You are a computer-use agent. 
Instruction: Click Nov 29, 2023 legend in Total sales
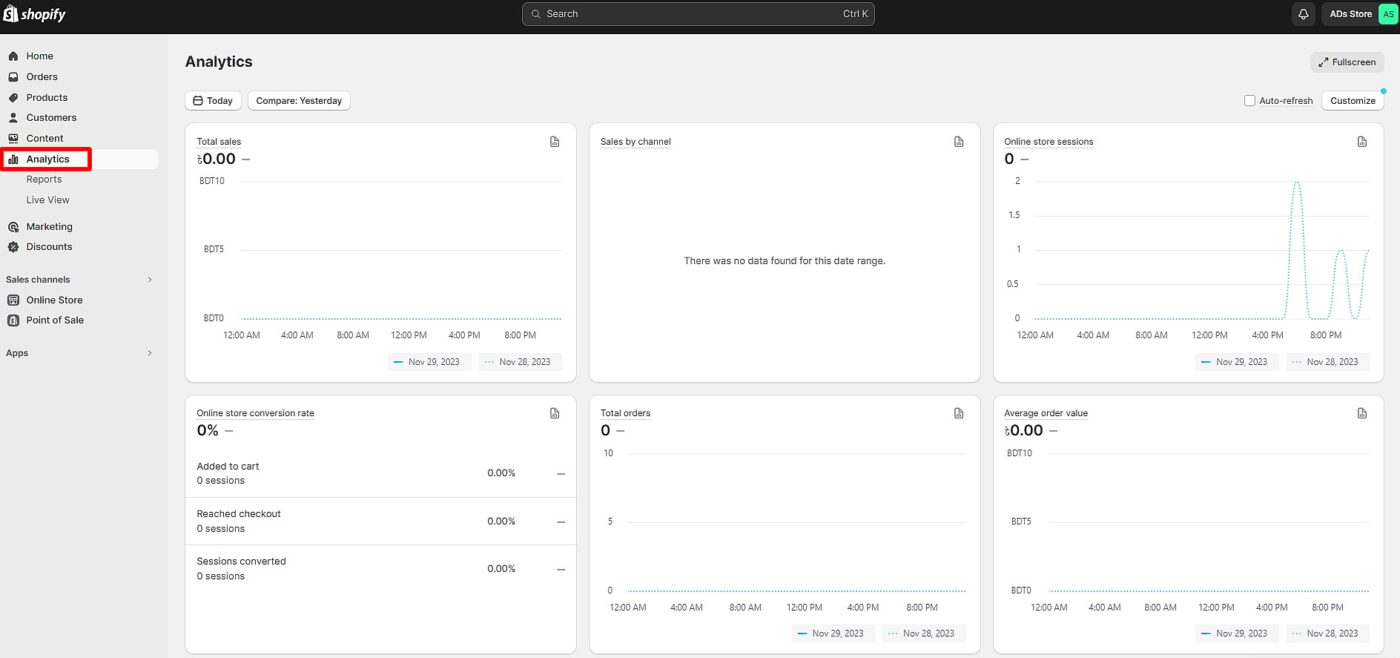427,362
